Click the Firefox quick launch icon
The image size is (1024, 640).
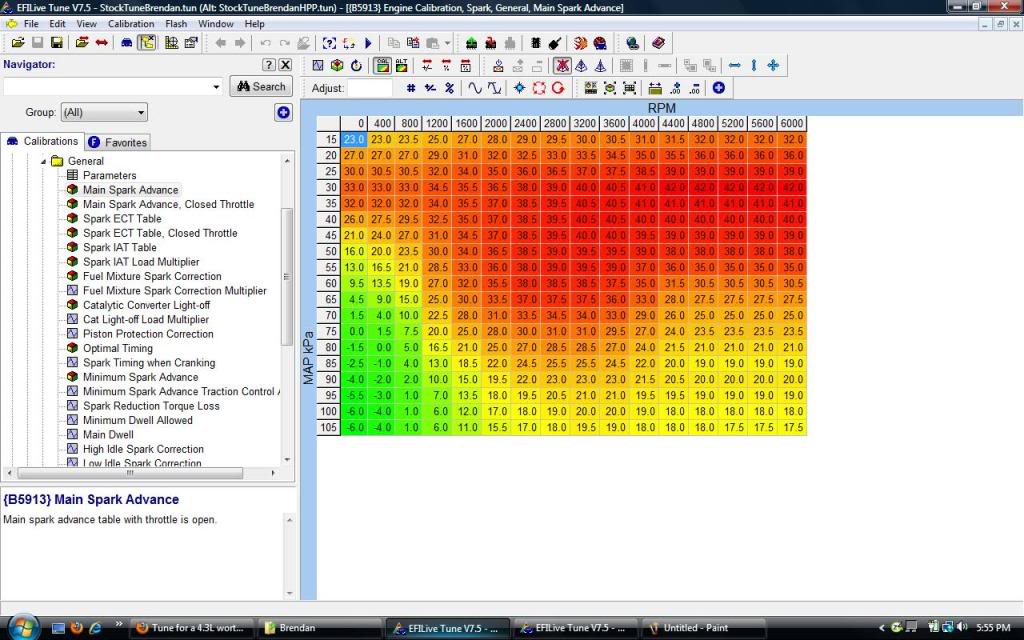pyautogui.click(x=76, y=628)
